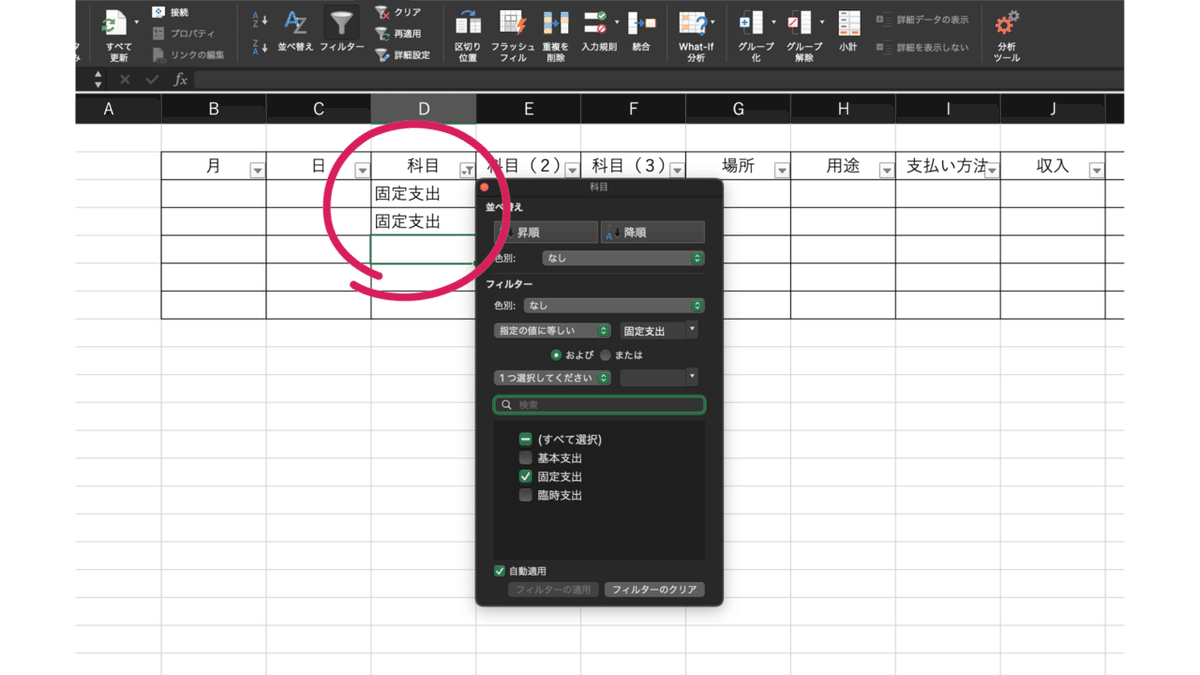Click the フィルターの適用 button

click(x=554, y=590)
